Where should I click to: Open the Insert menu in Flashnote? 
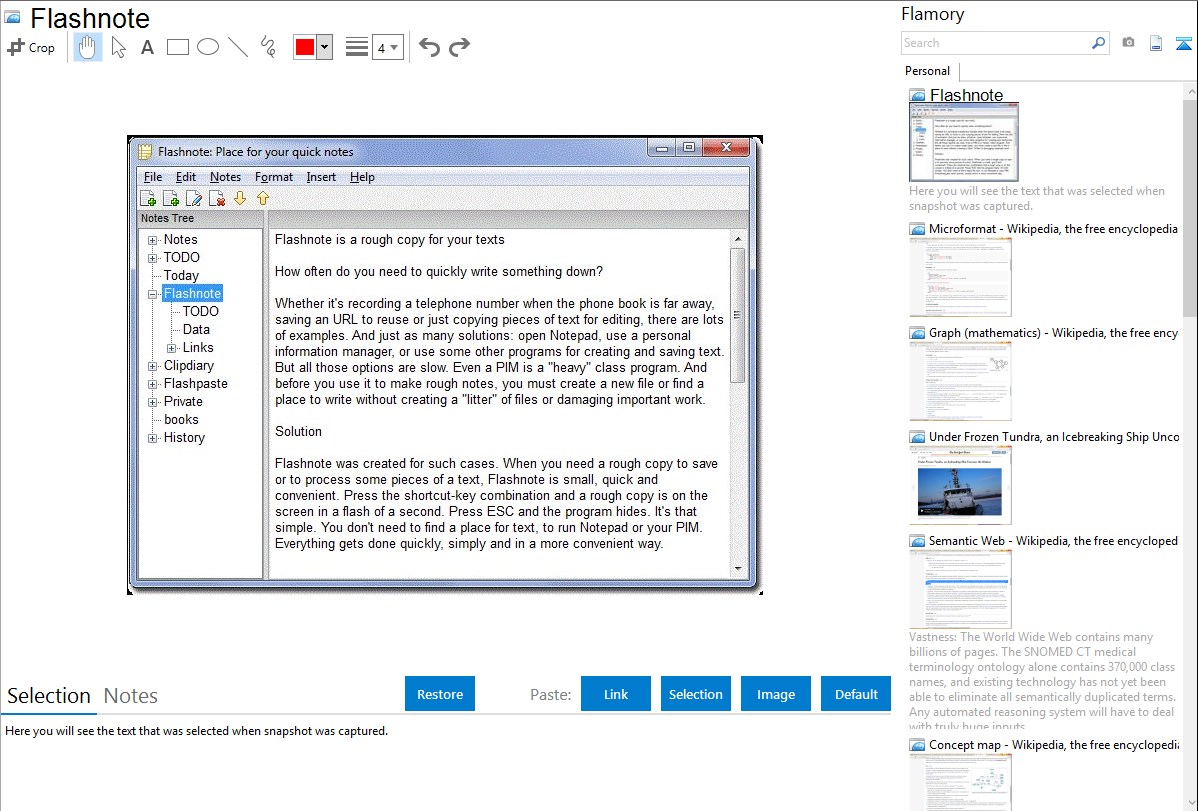pyautogui.click(x=321, y=177)
